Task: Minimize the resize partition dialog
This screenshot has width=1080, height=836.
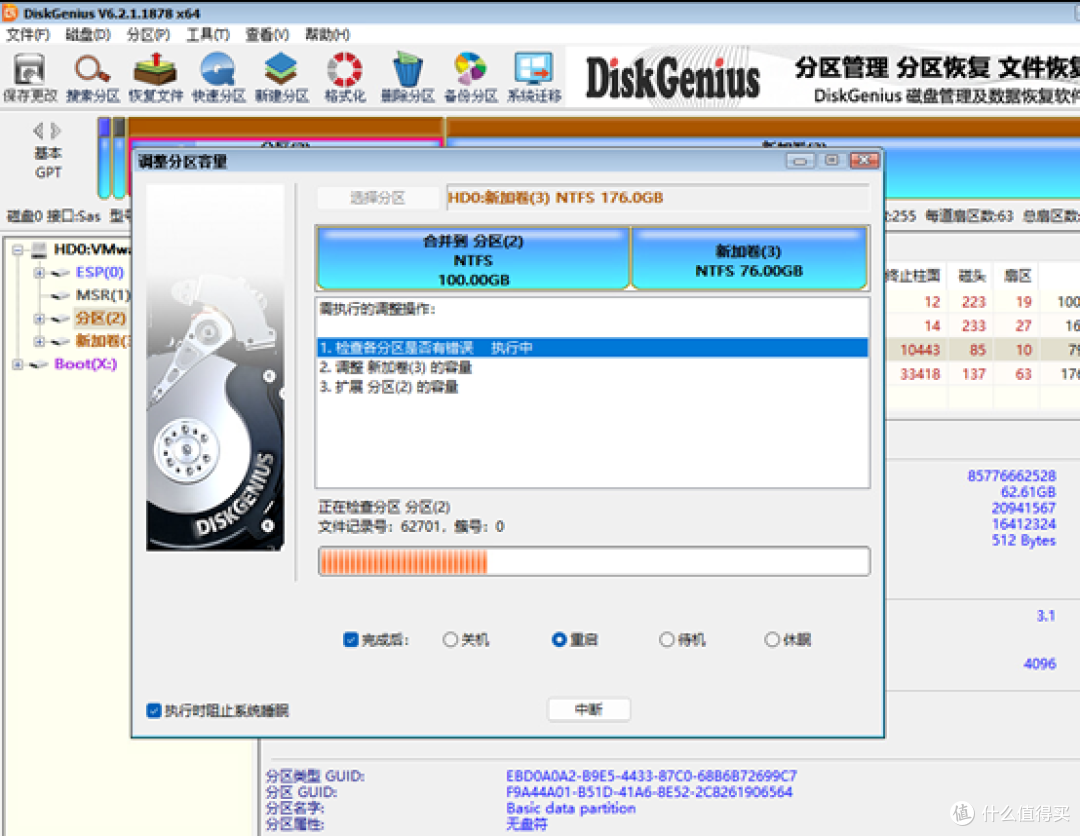Action: click(800, 161)
